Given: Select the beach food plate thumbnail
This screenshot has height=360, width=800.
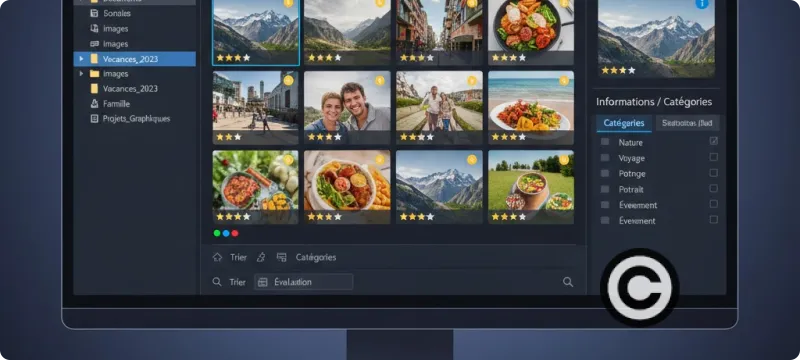Looking at the screenshot, I should (x=531, y=108).
